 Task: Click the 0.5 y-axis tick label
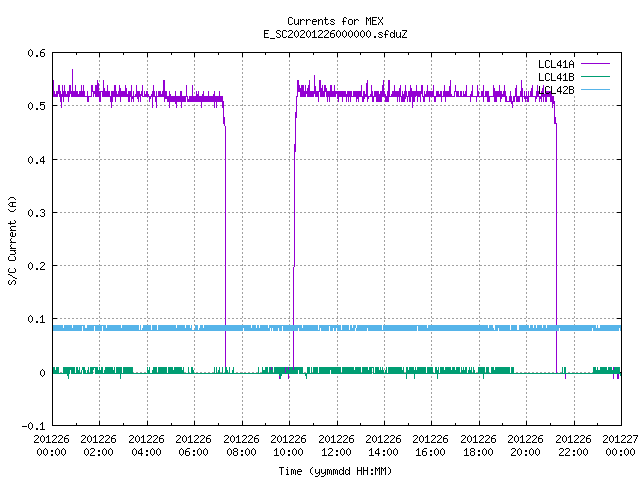point(36,106)
